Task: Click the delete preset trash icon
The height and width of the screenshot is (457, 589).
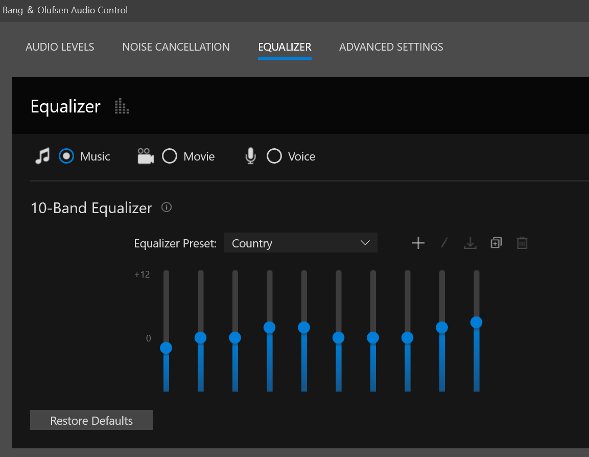Action: 522,243
